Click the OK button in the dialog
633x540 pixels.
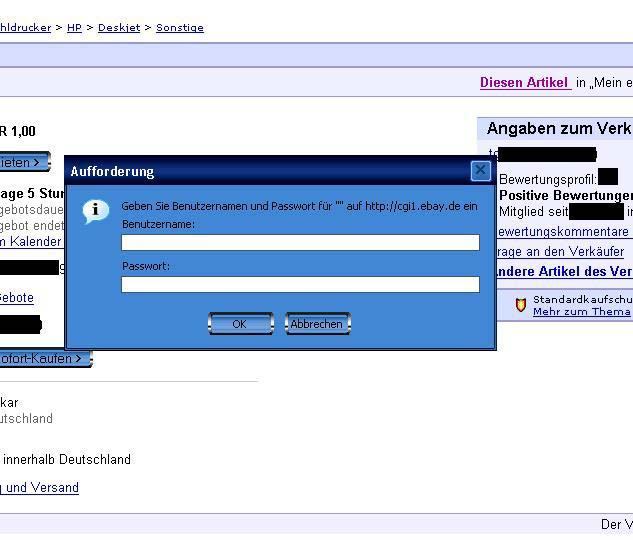(241, 324)
